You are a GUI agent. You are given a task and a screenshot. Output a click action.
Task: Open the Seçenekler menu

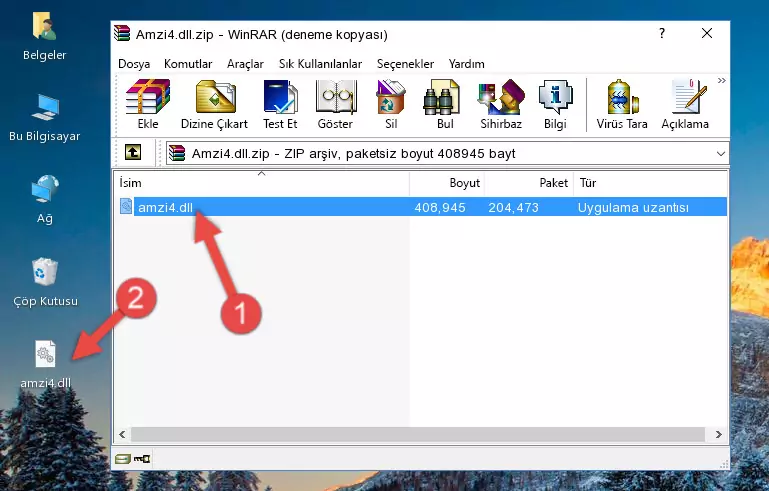[405, 64]
